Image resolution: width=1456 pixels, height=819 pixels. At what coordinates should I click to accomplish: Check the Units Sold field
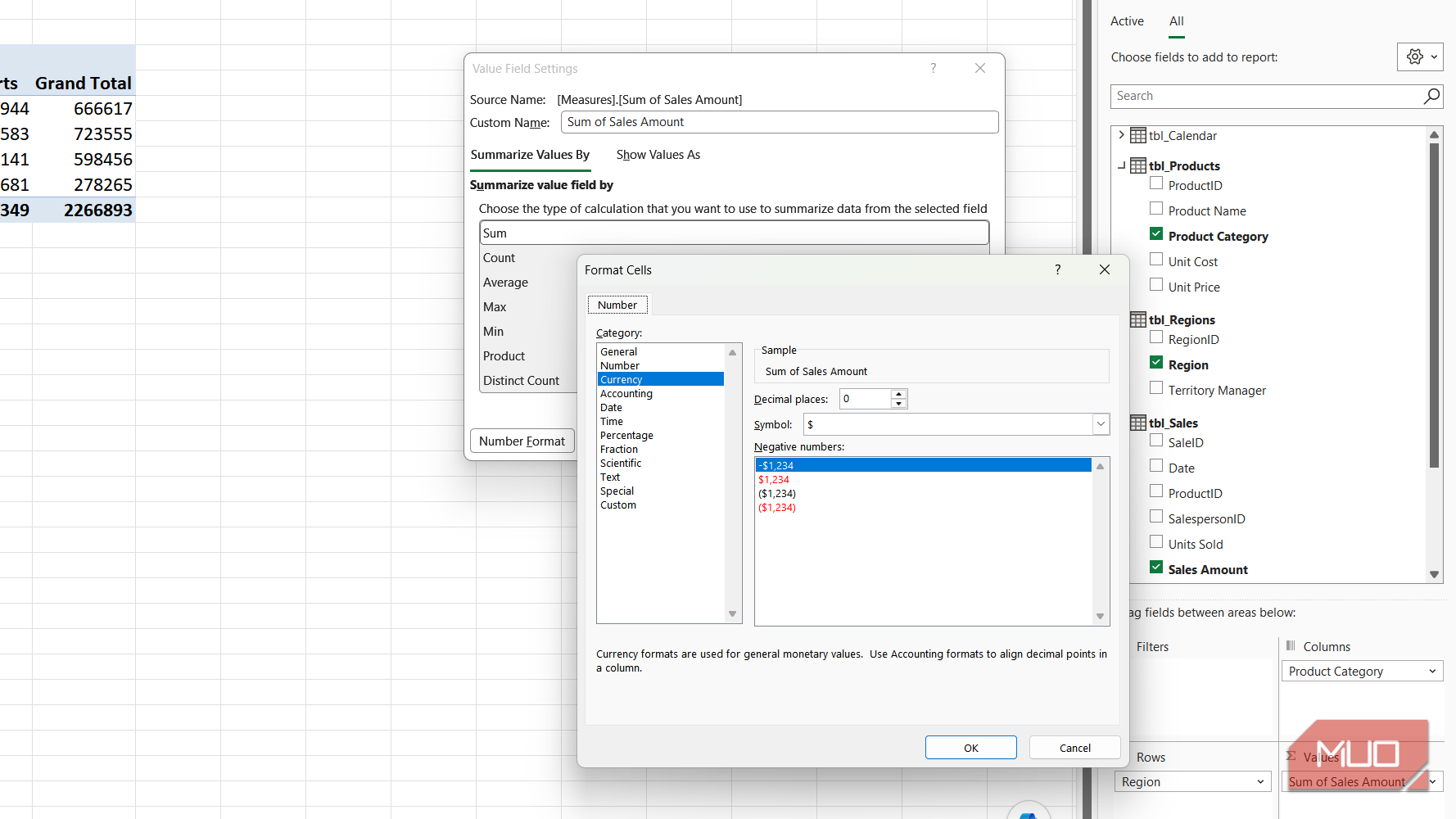(x=1156, y=541)
